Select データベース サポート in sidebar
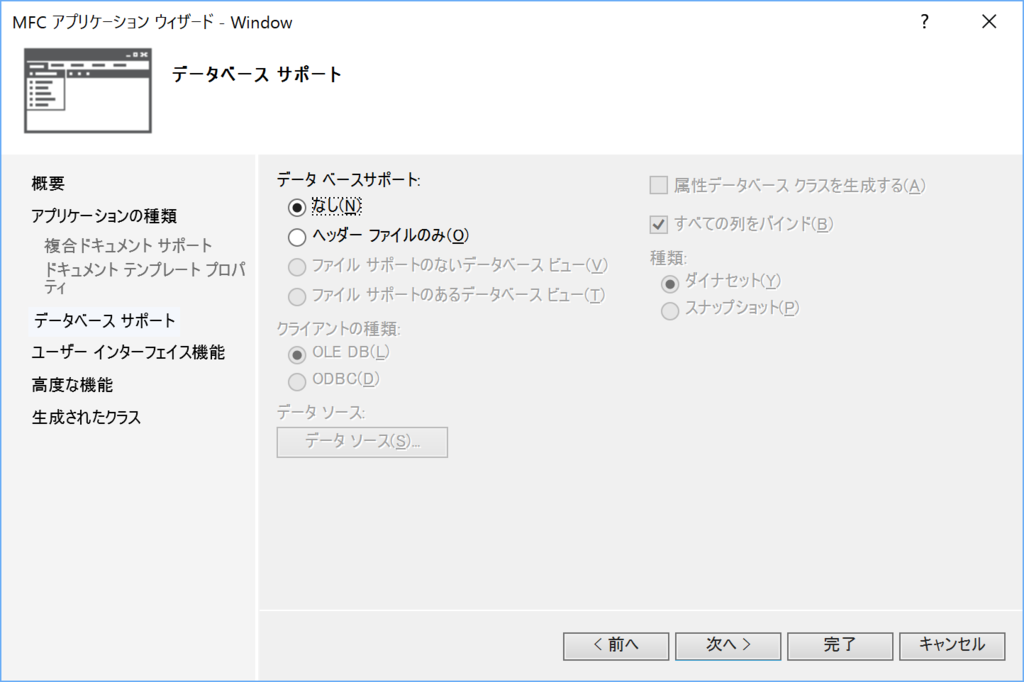Screen dimensions: 1024x682 click(104, 321)
